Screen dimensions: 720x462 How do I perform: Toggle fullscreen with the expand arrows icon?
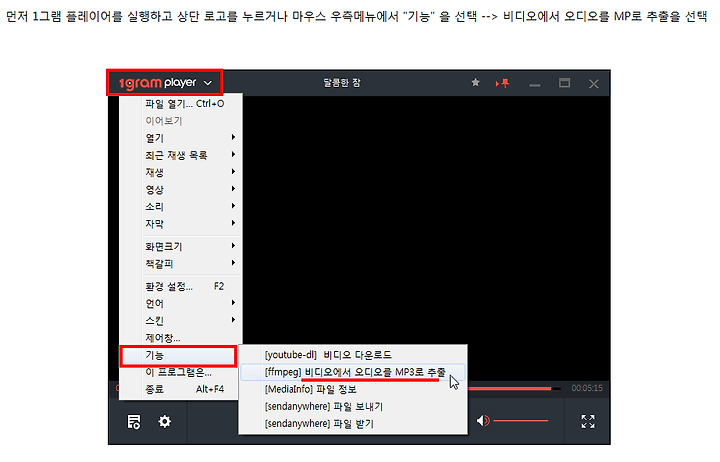click(588, 421)
